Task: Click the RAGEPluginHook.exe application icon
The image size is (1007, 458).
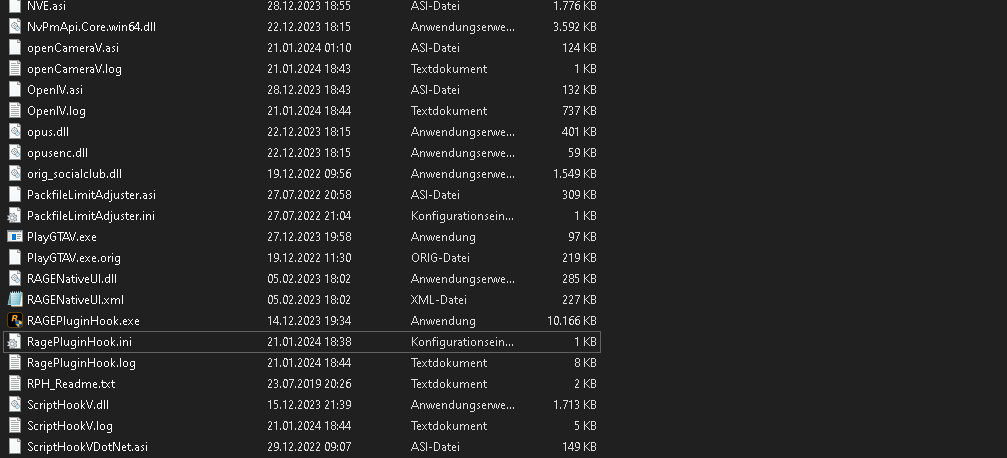Action: click(x=15, y=321)
